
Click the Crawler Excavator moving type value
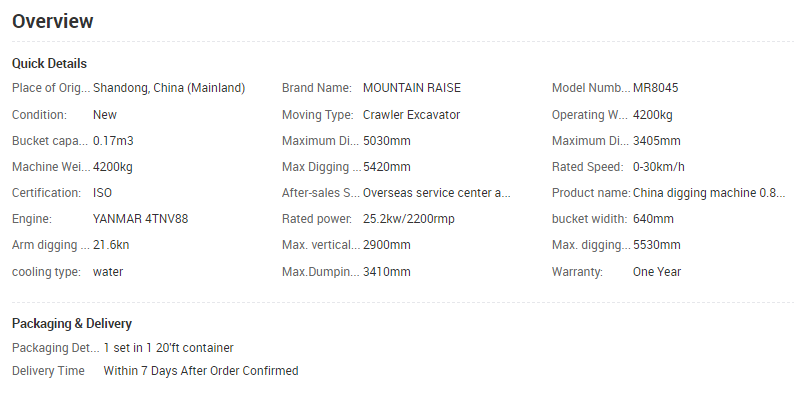(411, 115)
